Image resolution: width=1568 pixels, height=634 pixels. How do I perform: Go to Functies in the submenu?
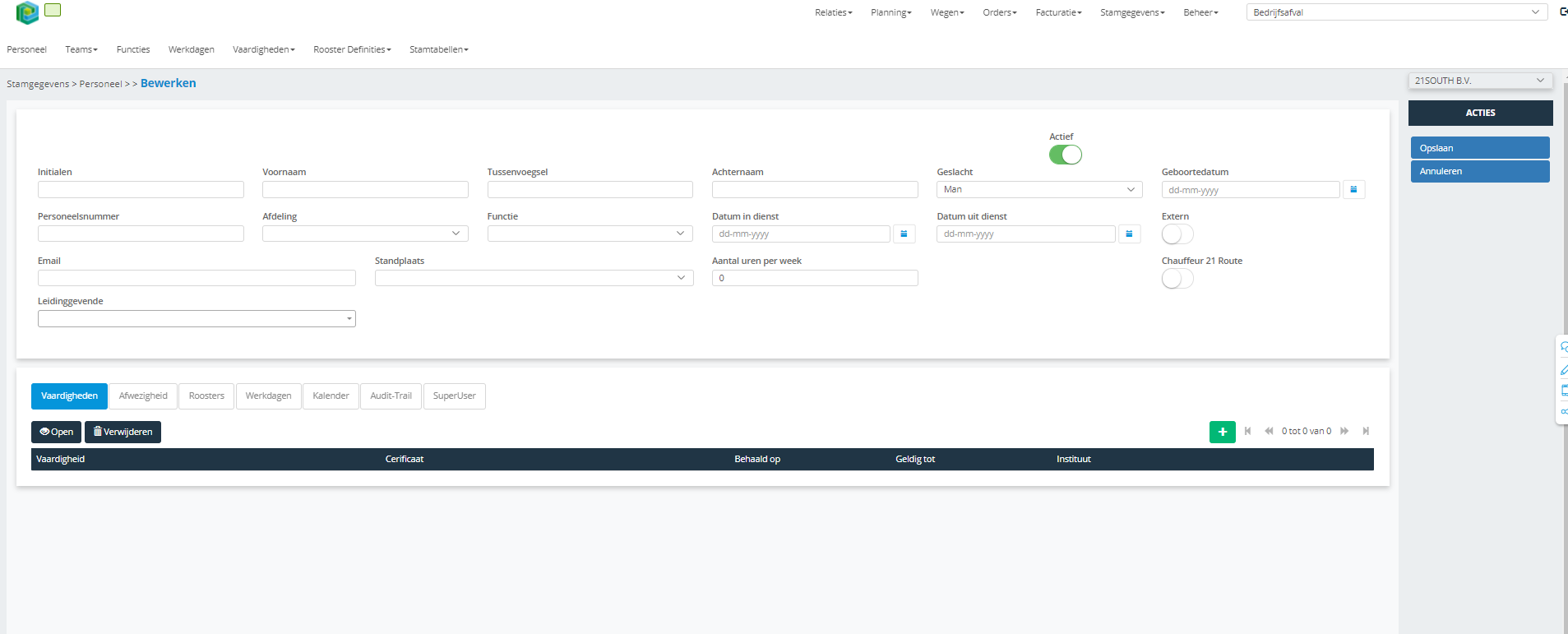coord(133,49)
